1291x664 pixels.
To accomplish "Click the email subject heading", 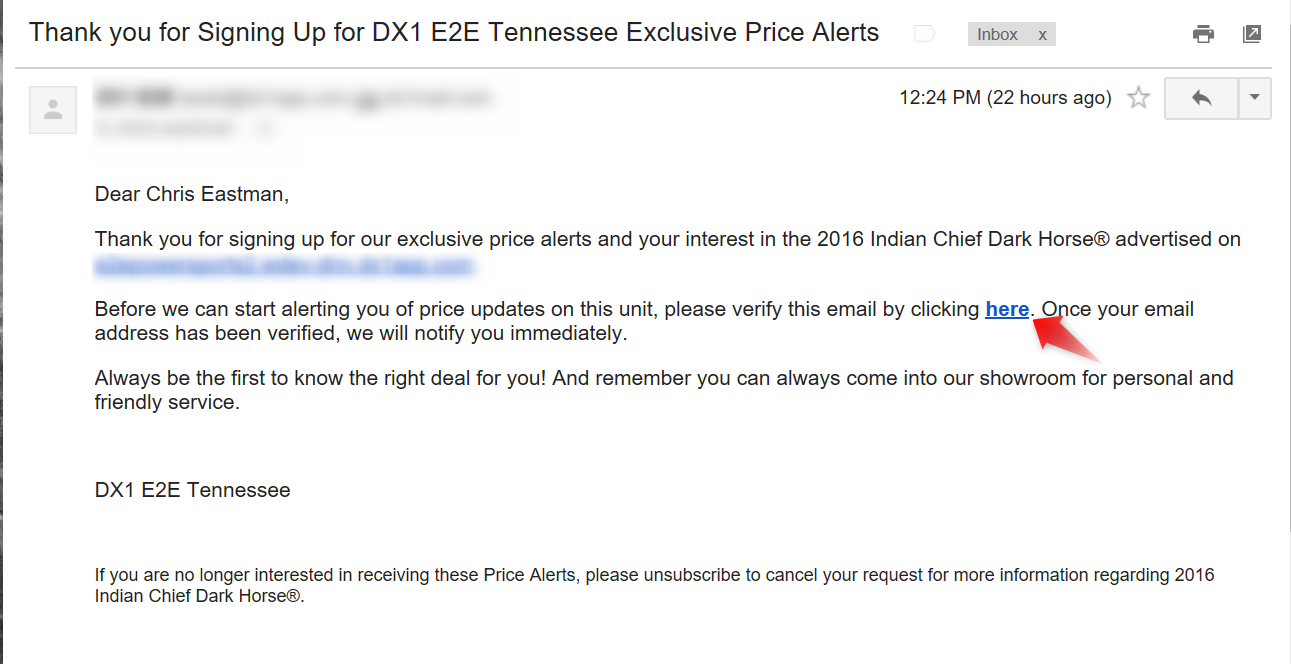I will click(454, 32).
